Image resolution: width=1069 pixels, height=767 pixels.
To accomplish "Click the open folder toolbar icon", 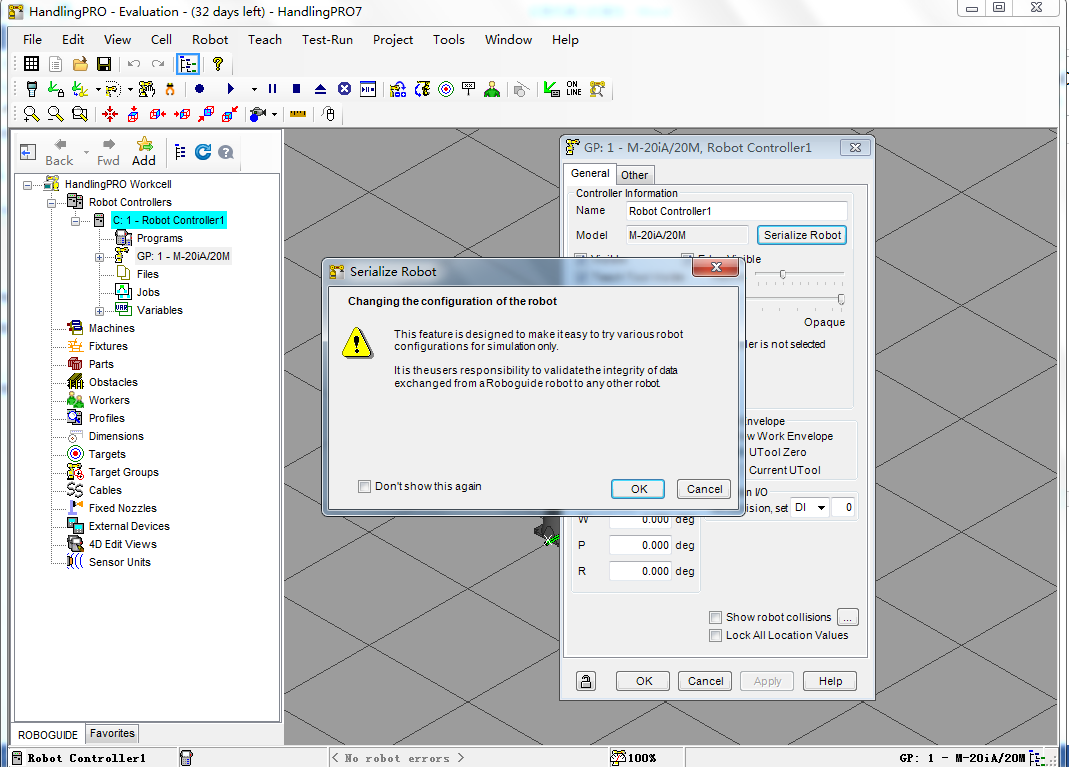I will click(x=80, y=64).
